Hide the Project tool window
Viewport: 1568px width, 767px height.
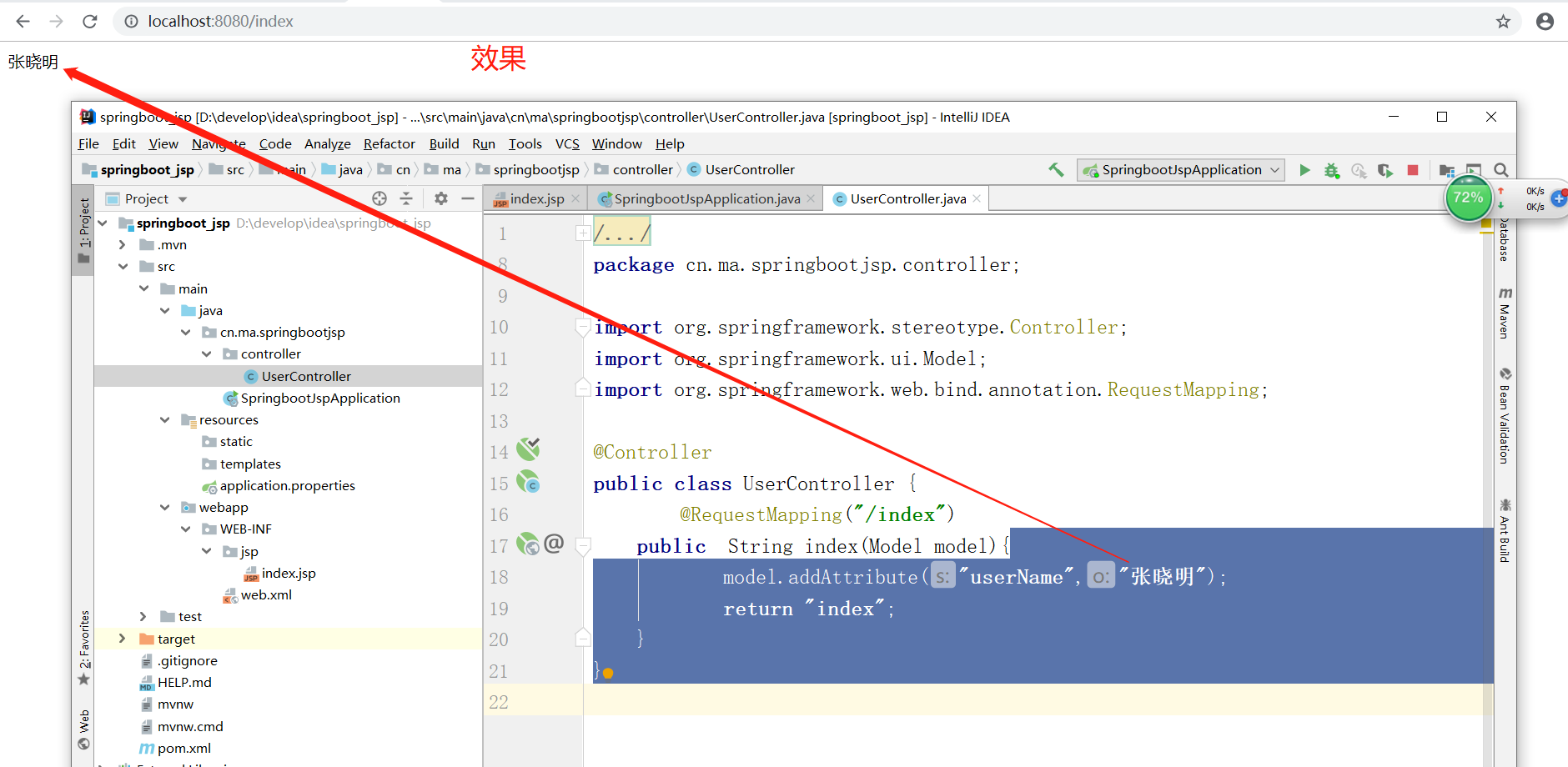coord(468,198)
